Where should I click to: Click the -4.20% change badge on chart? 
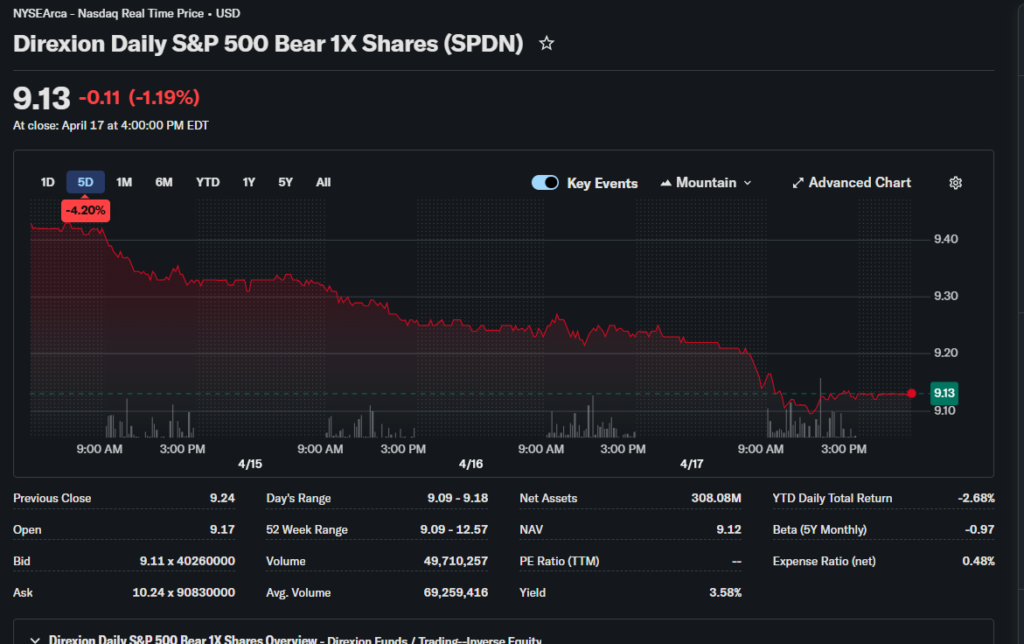point(85,211)
